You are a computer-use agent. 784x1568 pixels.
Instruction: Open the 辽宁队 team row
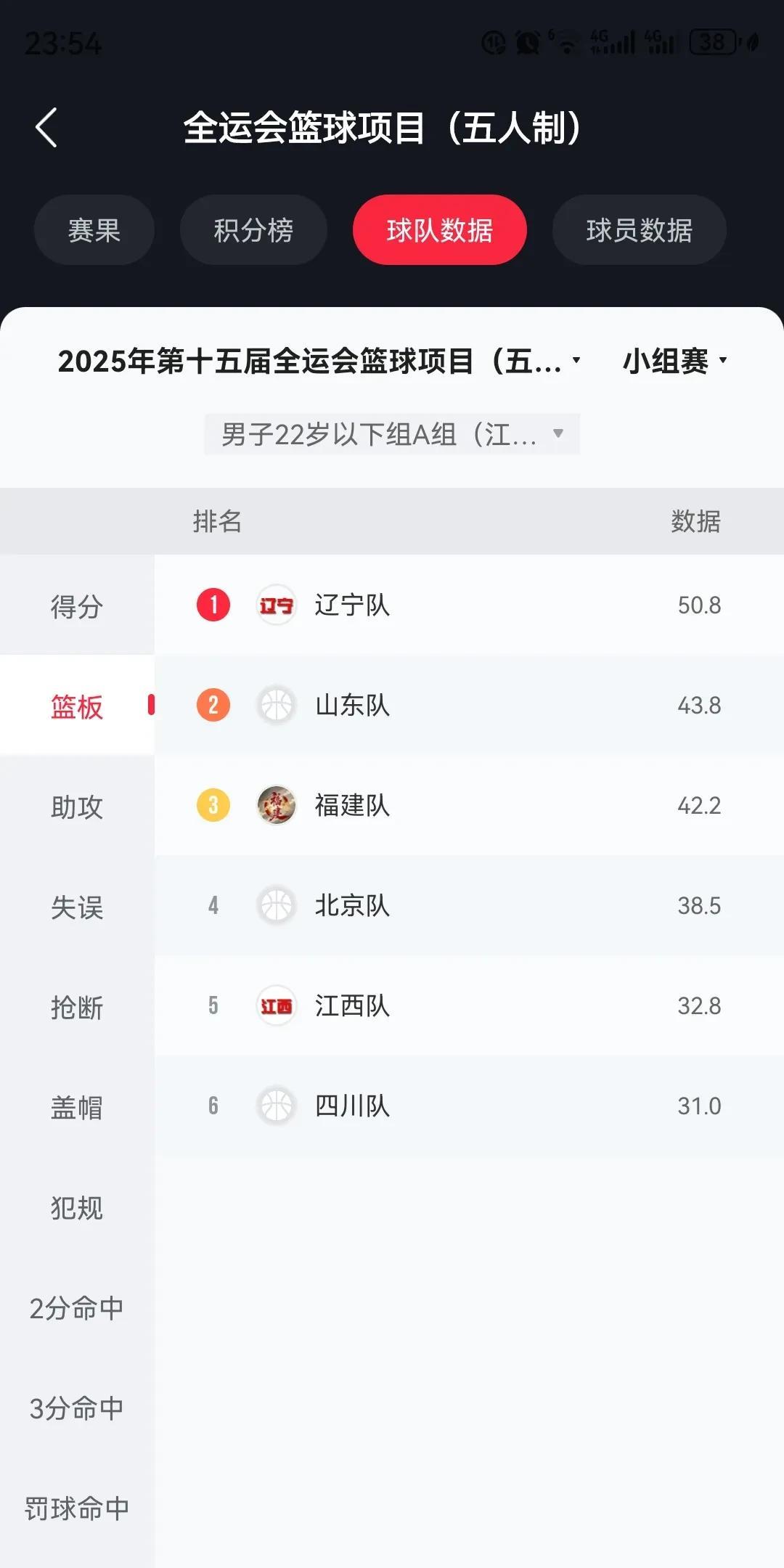pos(469,605)
